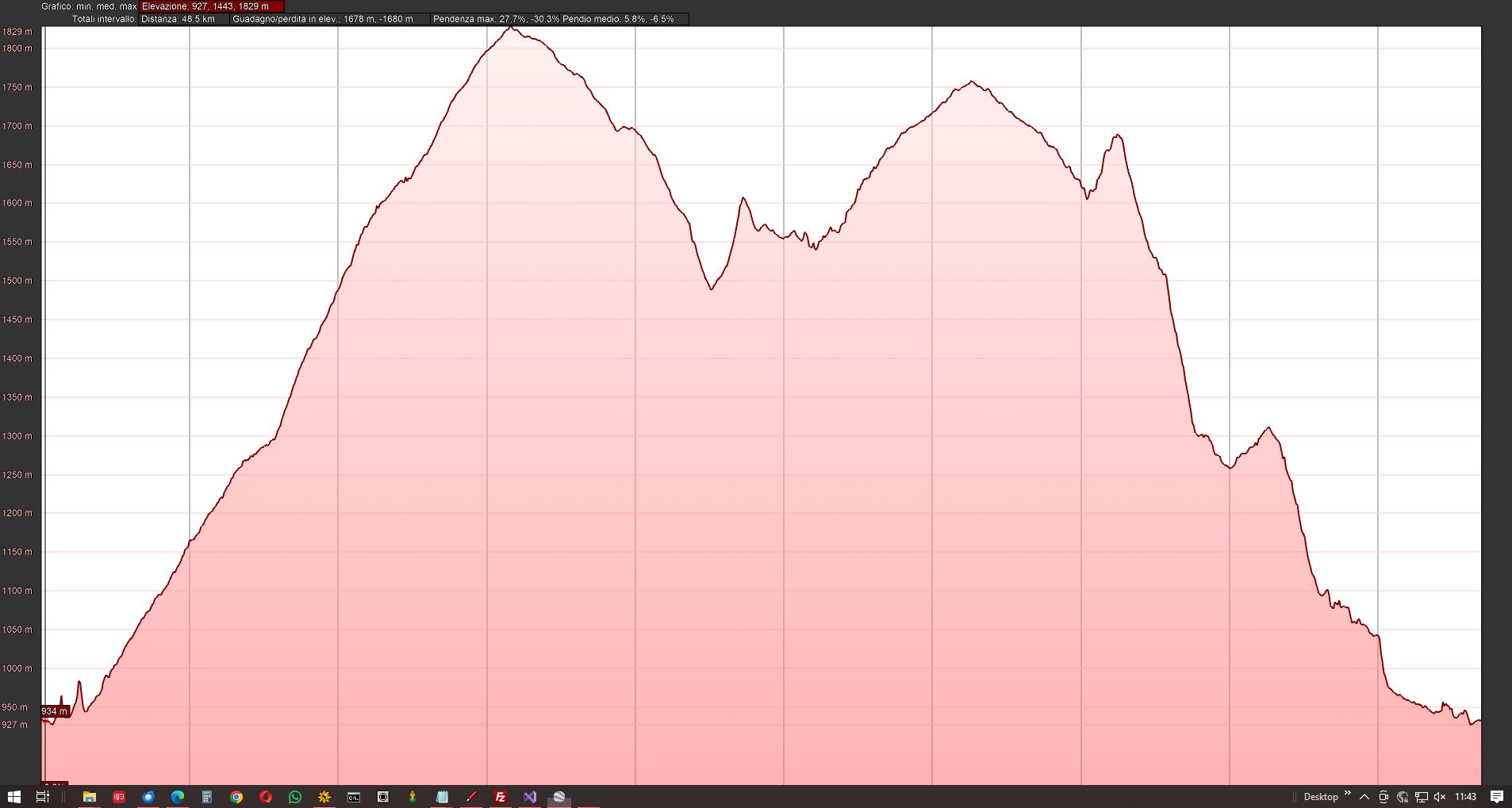
Task: Click the 11:43 system clock
Action: pos(1465,797)
